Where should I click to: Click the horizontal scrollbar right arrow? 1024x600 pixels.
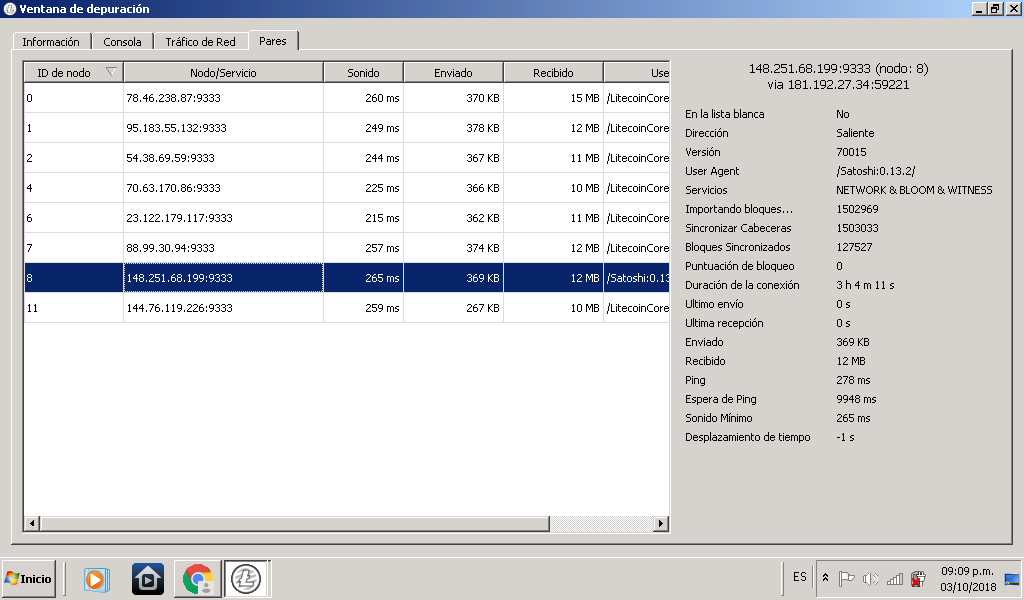coord(661,523)
